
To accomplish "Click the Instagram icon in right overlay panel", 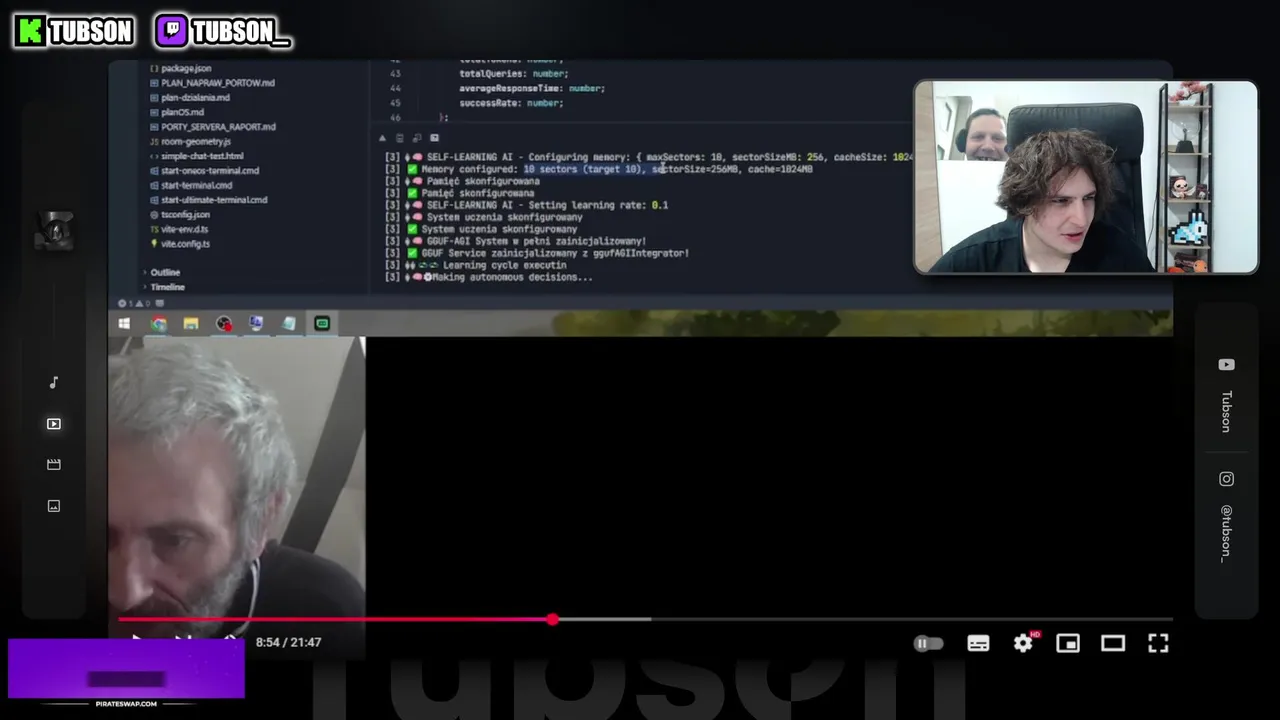I will [1226, 479].
